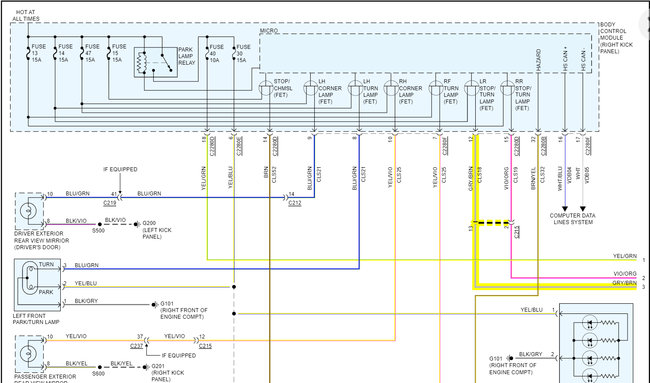Click the CLS52 circuit label

click(x=274, y=175)
